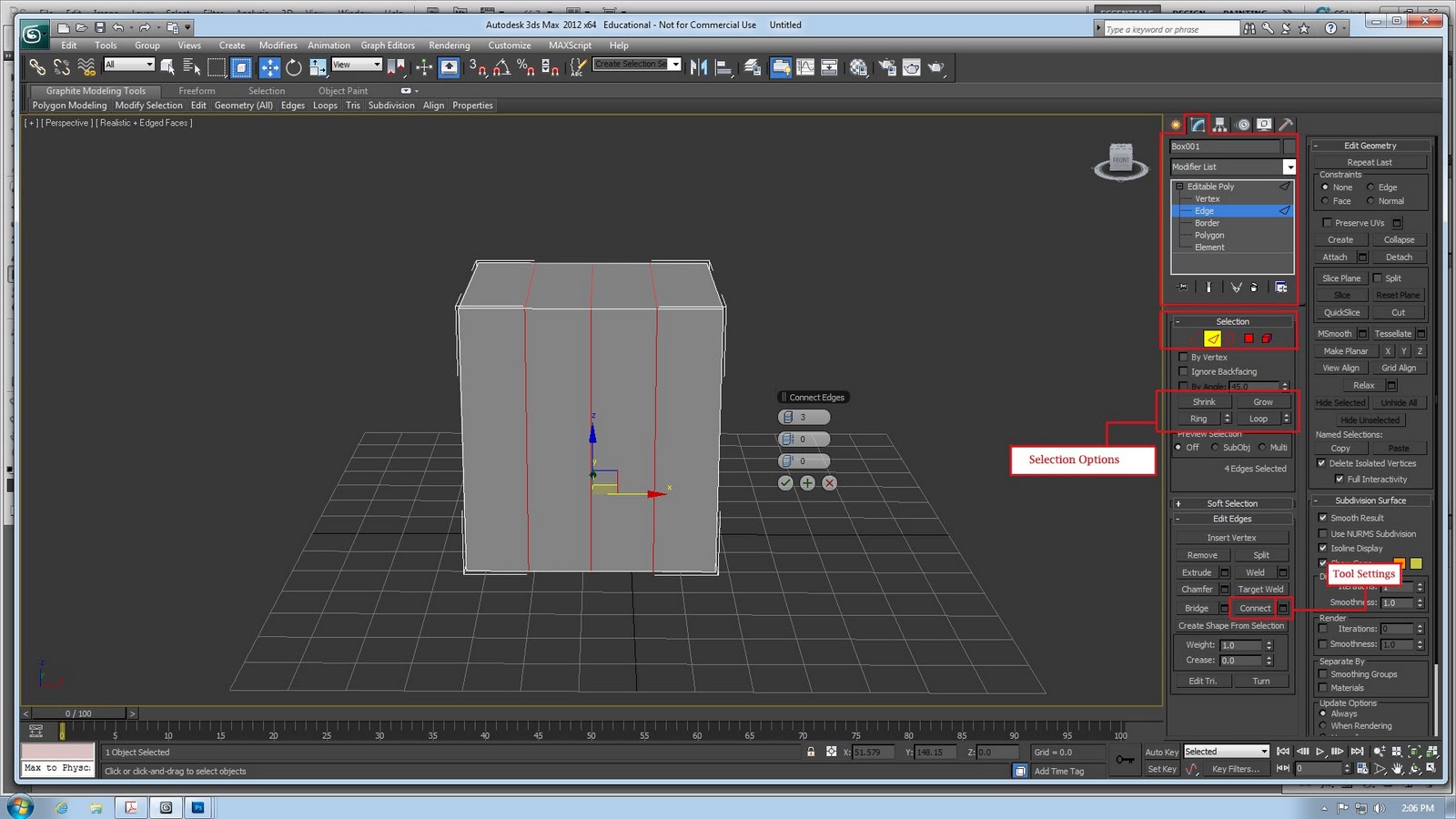Image resolution: width=1456 pixels, height=819 pixels.
Task: Confirm Connect Edges with OK checkmark
Action: [785, 483]
